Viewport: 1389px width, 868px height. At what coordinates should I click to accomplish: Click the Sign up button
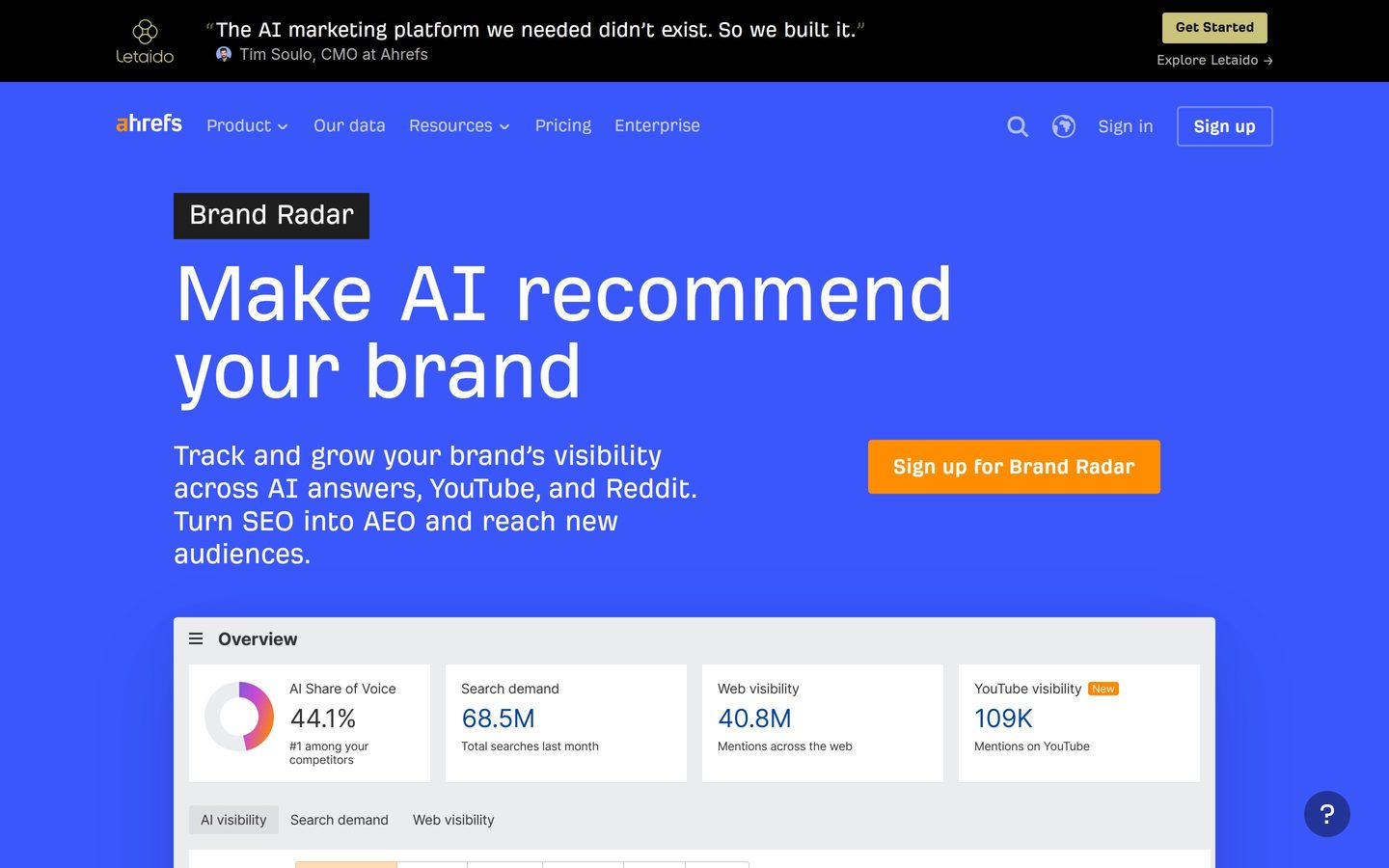1224,126
